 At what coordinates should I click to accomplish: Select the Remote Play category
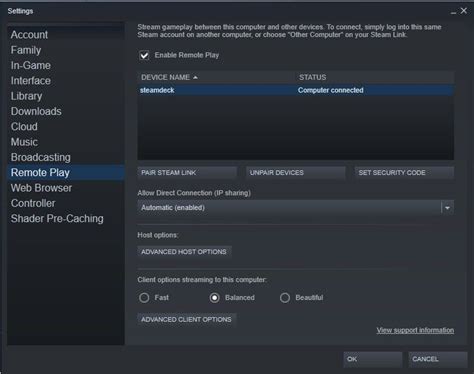[66, 173]
